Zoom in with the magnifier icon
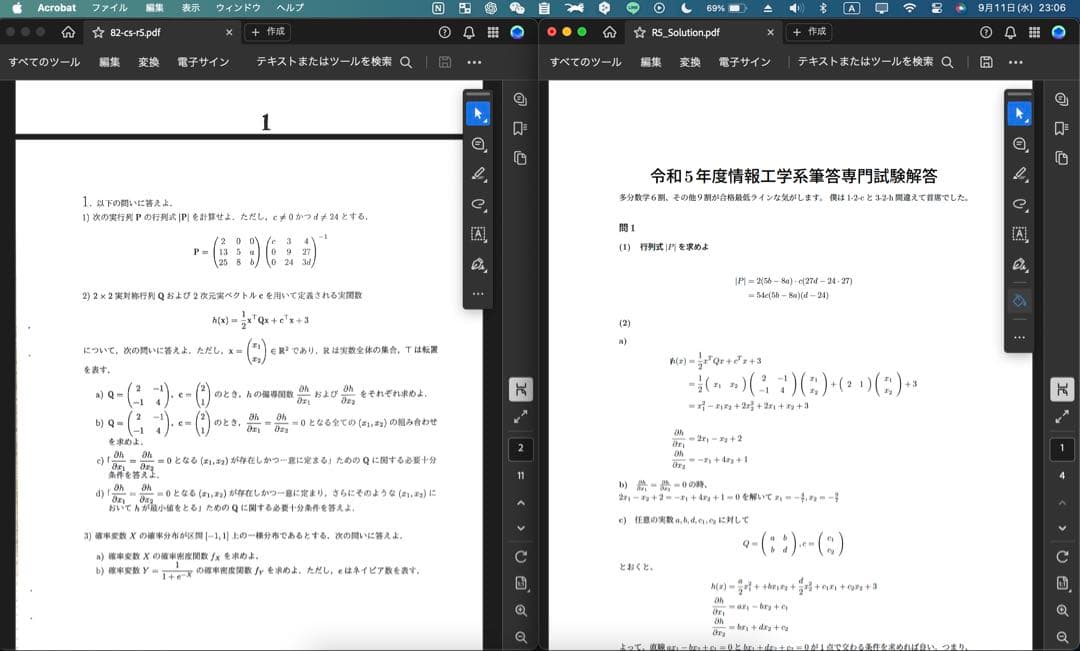This screenshot has width=1080, height=651. pyautogui.click(x=519, y=611)
